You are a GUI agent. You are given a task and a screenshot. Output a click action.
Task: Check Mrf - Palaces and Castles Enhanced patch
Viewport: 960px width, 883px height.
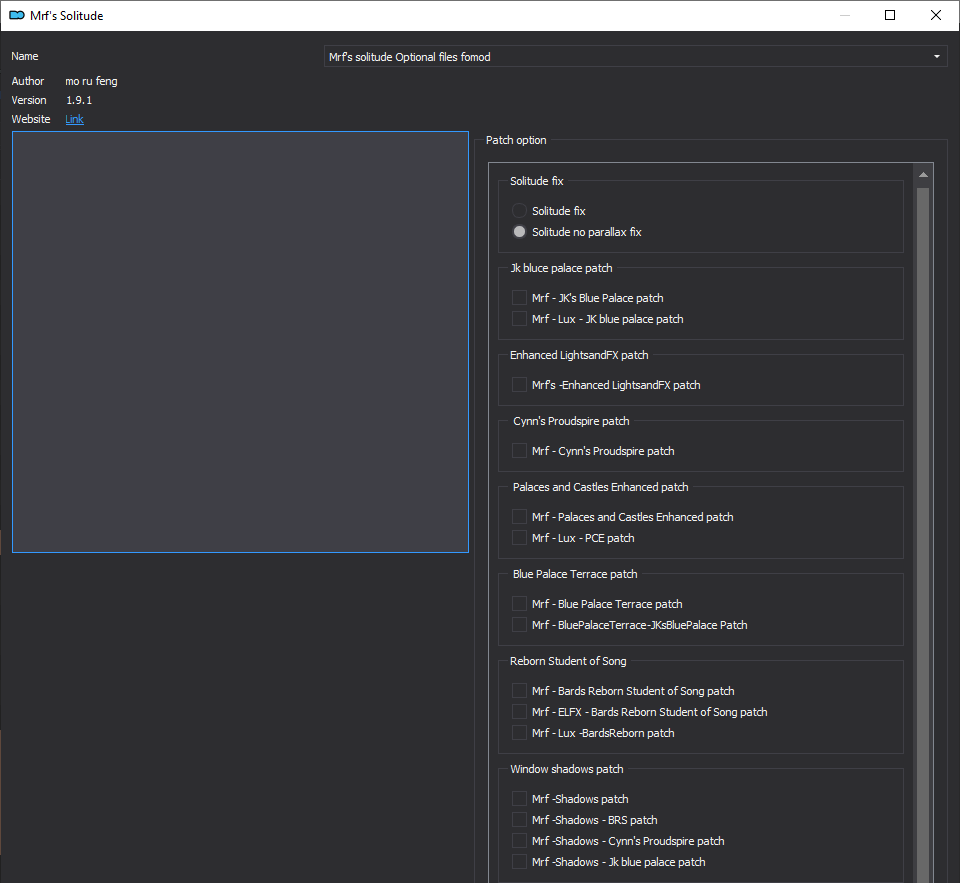click(519, 517)
